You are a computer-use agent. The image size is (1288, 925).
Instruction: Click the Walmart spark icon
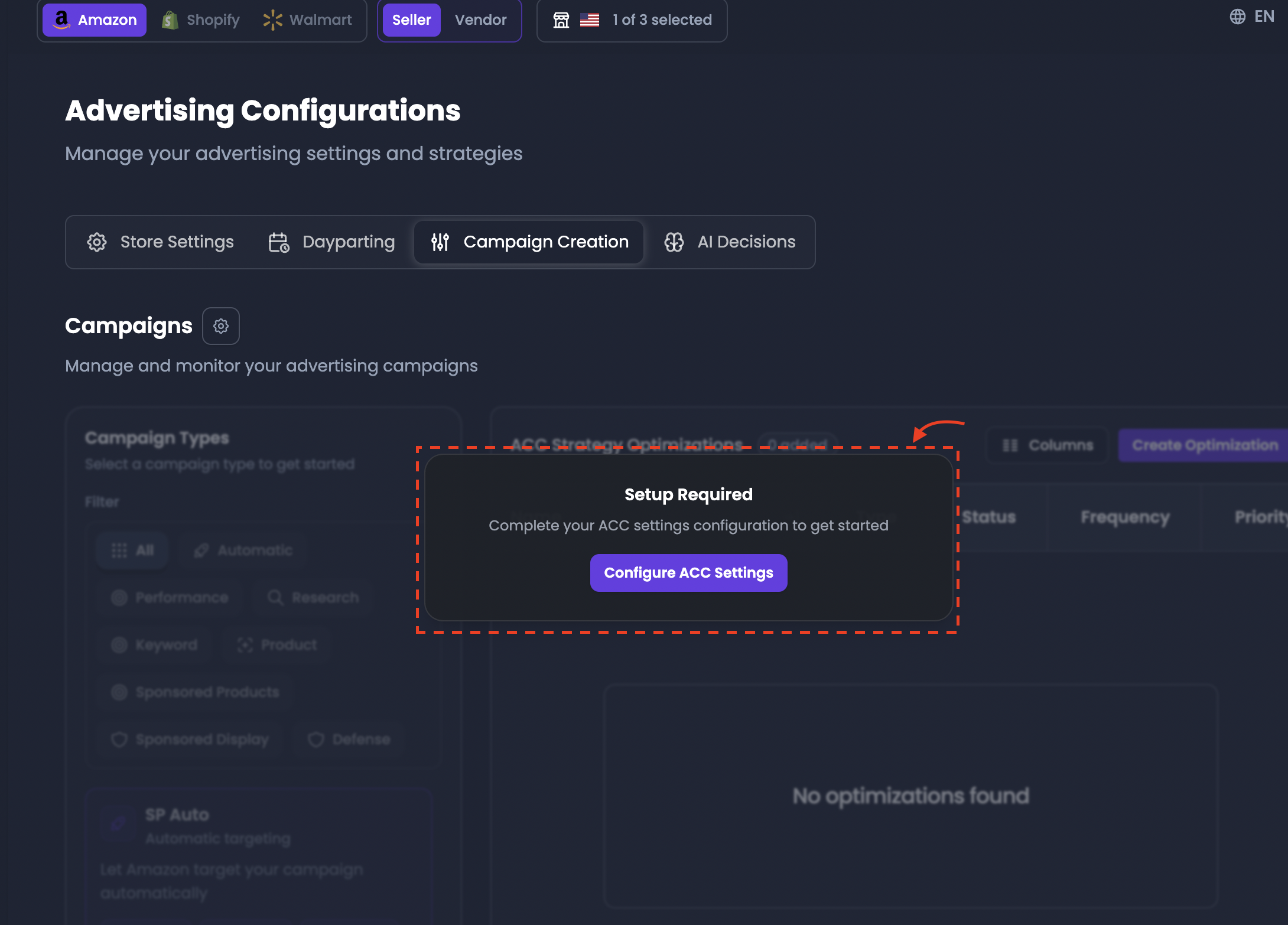pyautogui.click(x=272, y=20)
